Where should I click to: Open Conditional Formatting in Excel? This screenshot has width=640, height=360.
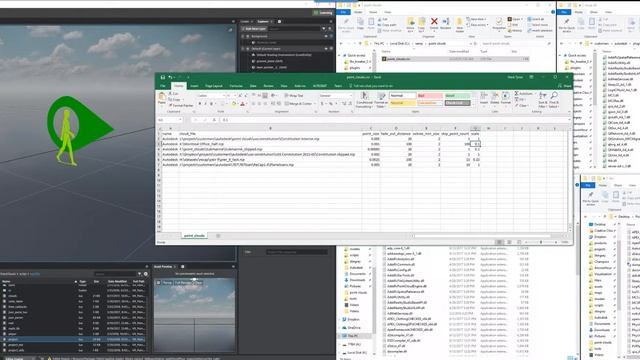pyautogui.click(x=364, y=100)
